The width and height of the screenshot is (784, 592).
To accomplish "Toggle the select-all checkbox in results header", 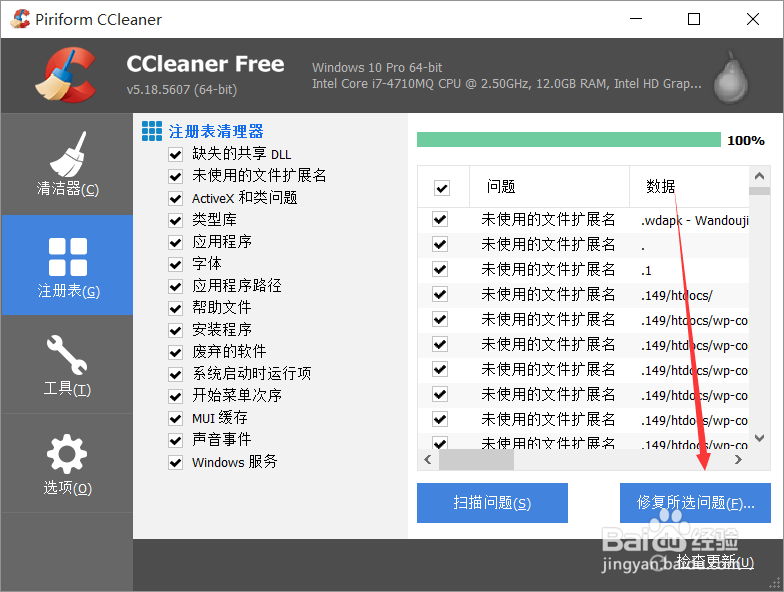I will point(442,188).
